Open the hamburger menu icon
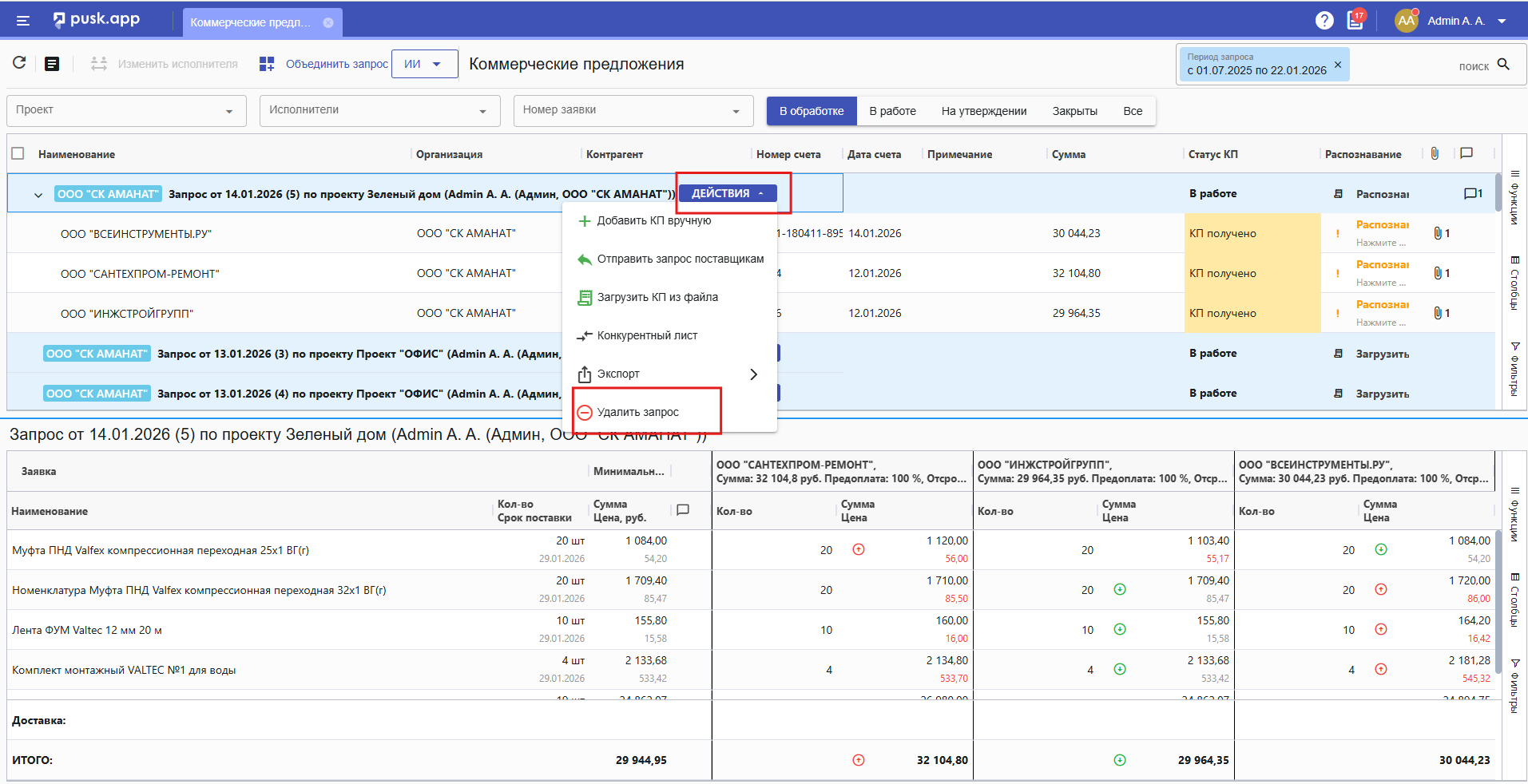The height and width of the screenshot is (784, 1528). coord(23,21)
